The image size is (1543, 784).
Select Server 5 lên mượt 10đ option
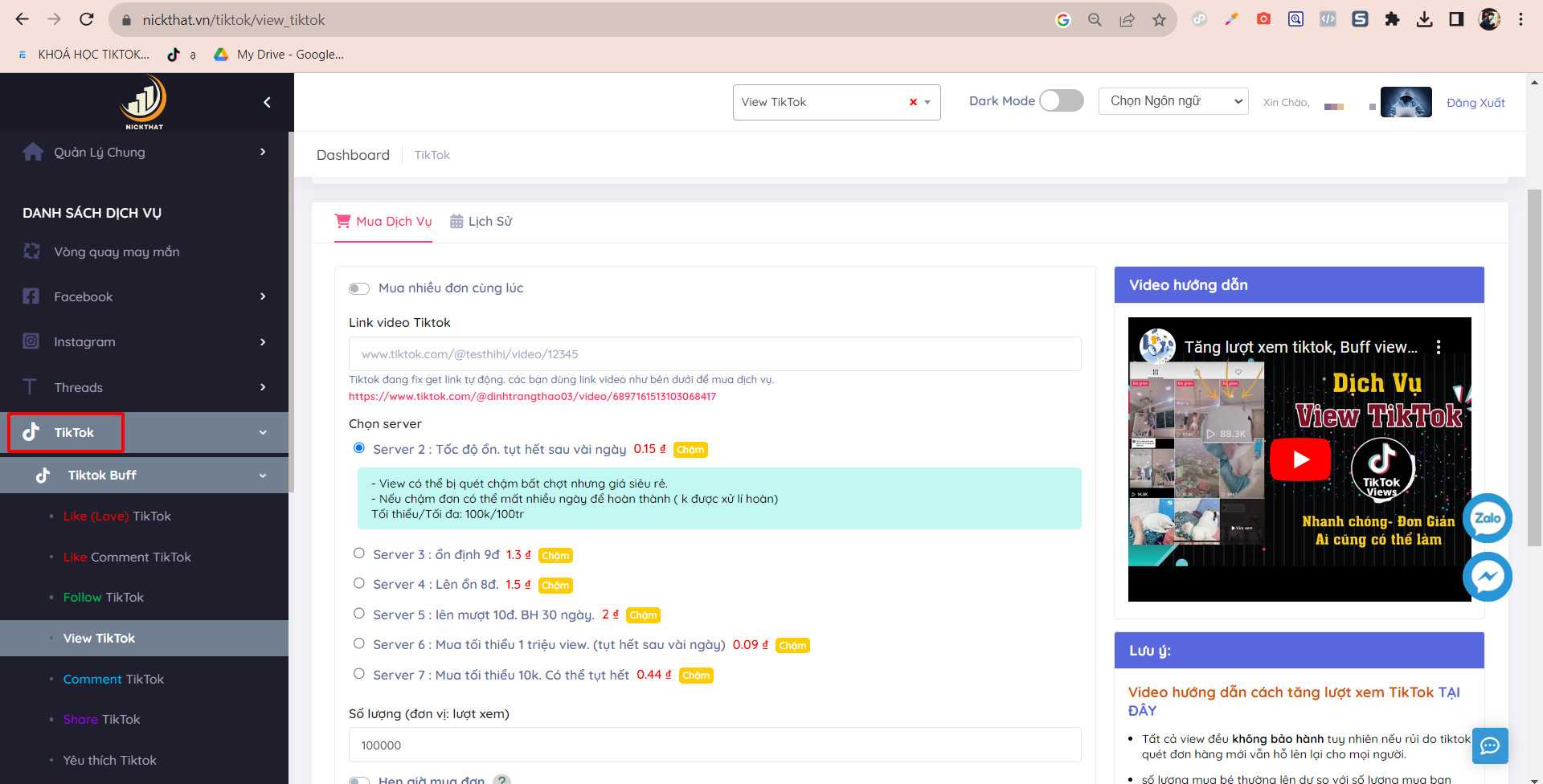pyautogui.click(x=359, y=614)
